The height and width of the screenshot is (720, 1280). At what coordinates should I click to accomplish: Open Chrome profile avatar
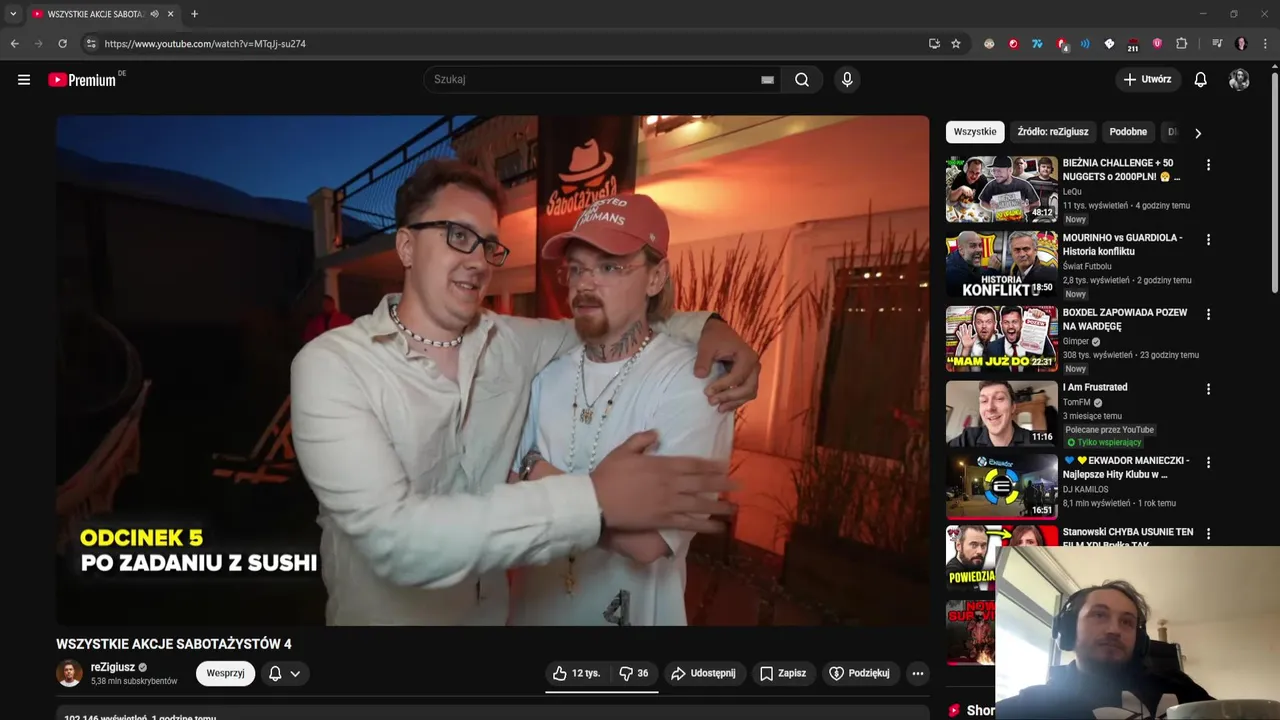pos(1241,44)
